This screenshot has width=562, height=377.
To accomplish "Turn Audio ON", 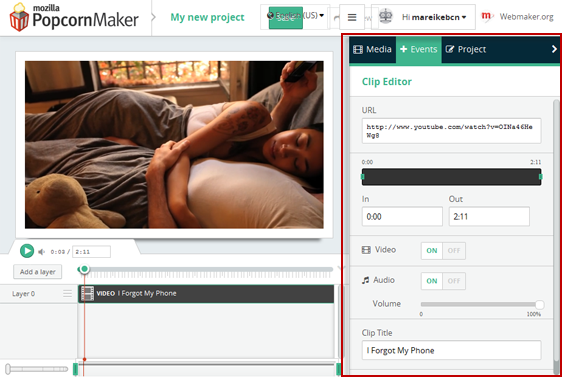I will tap(432, 281).
